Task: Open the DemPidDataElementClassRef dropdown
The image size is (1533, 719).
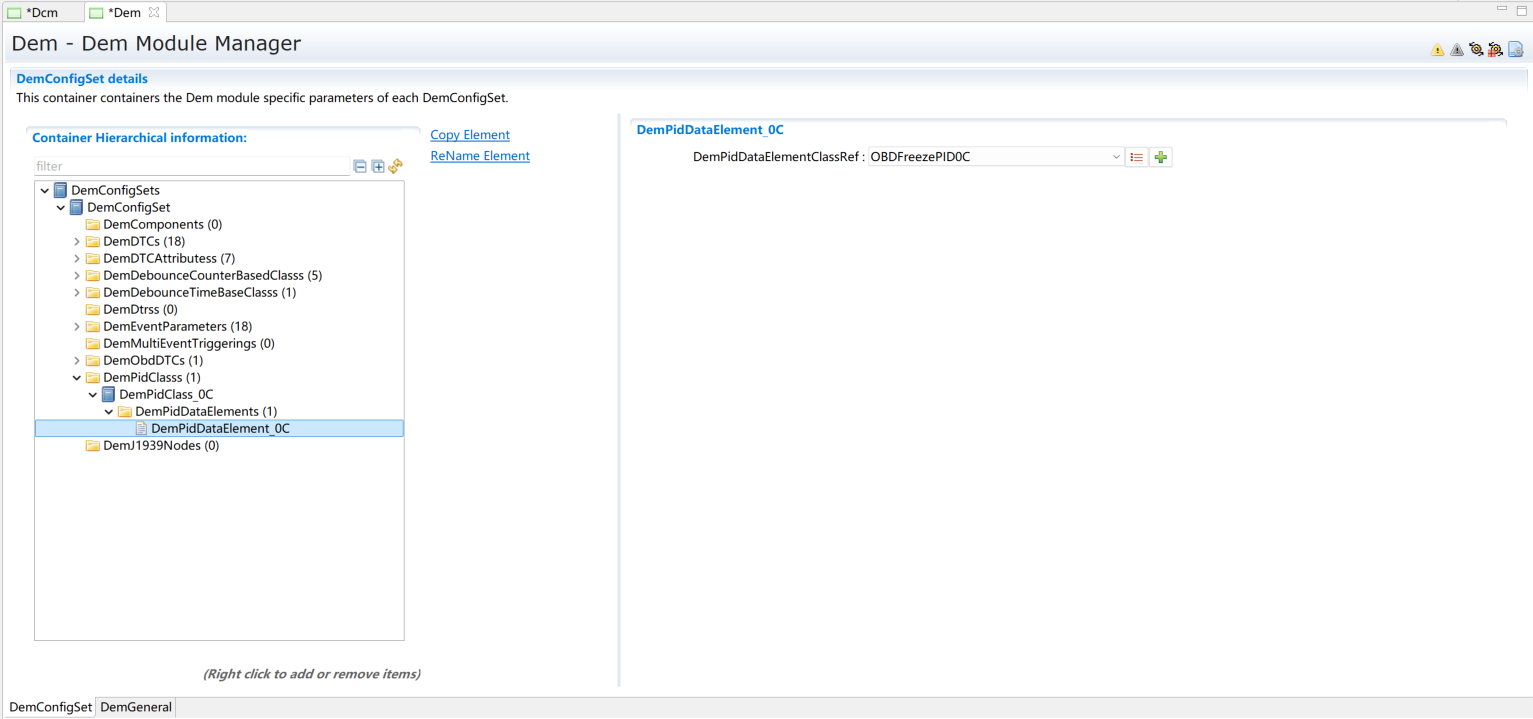Action: click(1116, 157)
